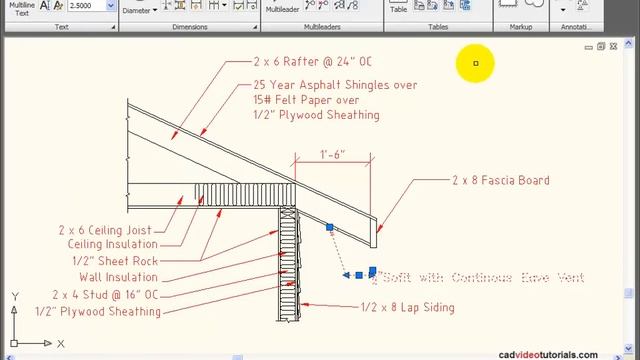Select the '2 x 4 Stud @ 16" OC' label

105,295
